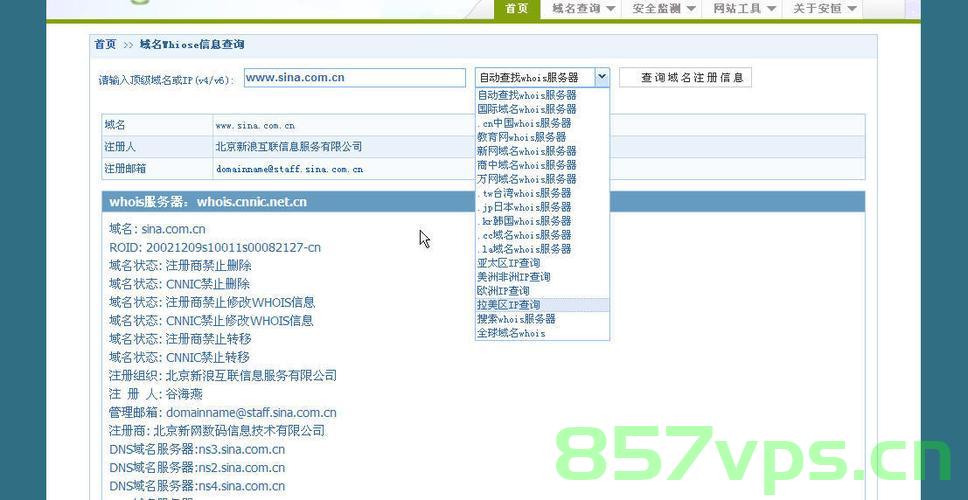
Task: Select highlighted 拉美区IP查询 option
Action: (x=542, y=305)
